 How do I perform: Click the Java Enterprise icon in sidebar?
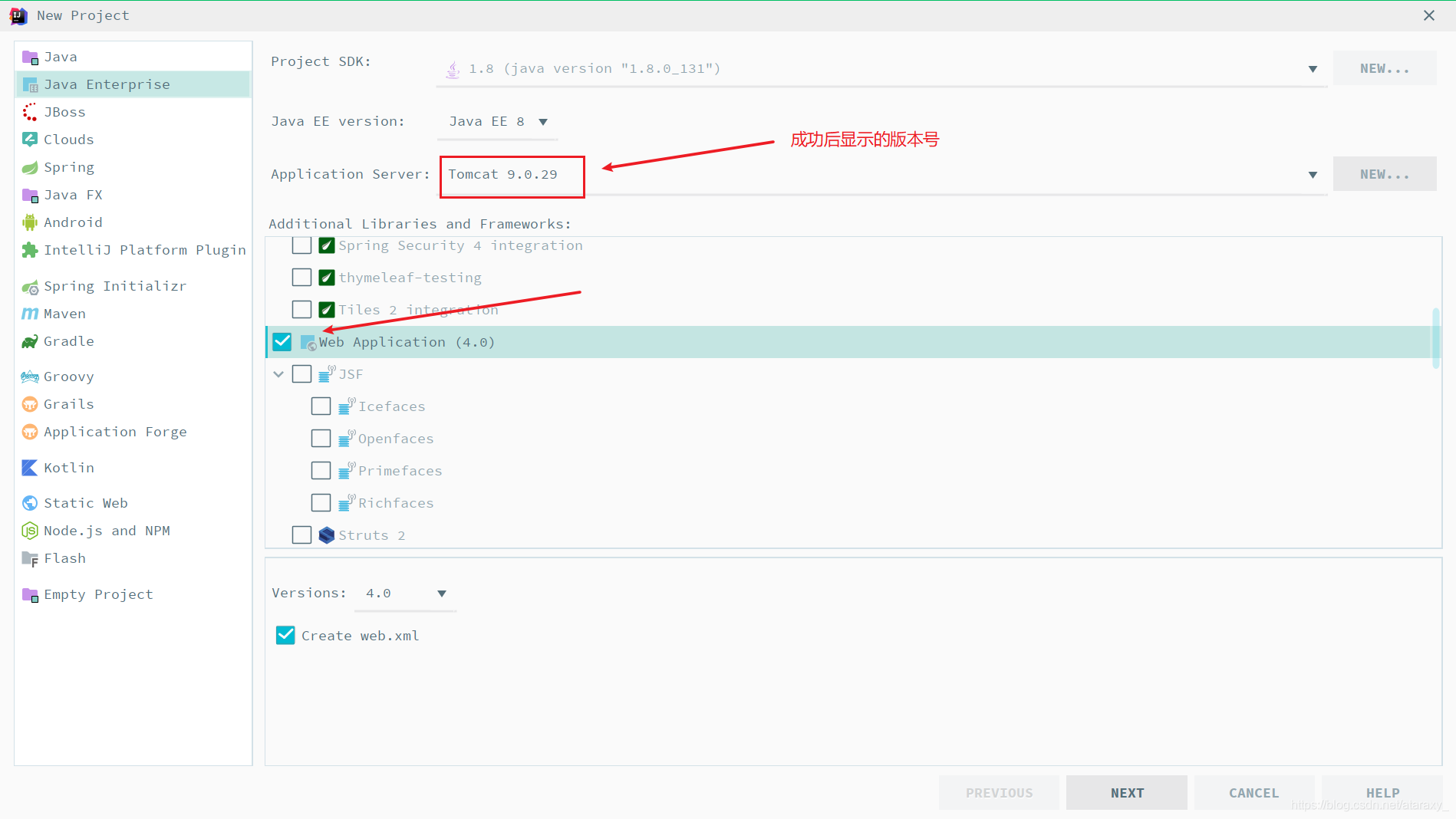pyautogui.click(x=30, y=85)
